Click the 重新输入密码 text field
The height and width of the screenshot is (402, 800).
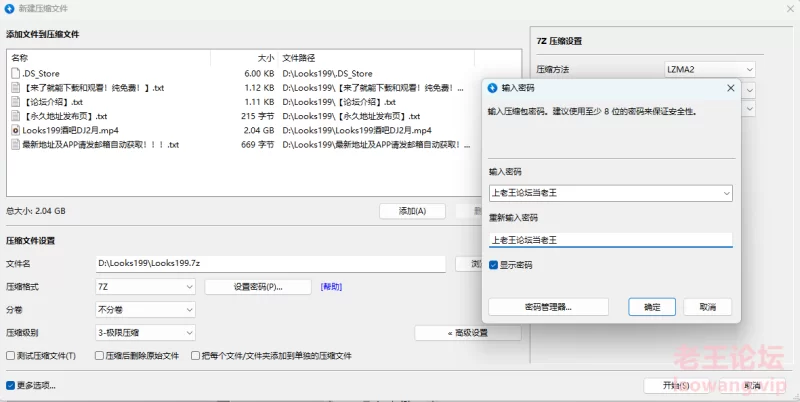tap(610, 240)
